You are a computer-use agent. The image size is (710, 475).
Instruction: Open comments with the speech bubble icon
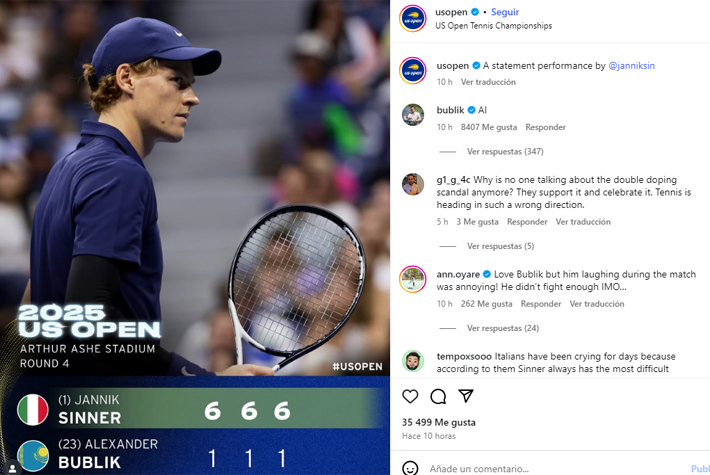(x=438, y=396)
